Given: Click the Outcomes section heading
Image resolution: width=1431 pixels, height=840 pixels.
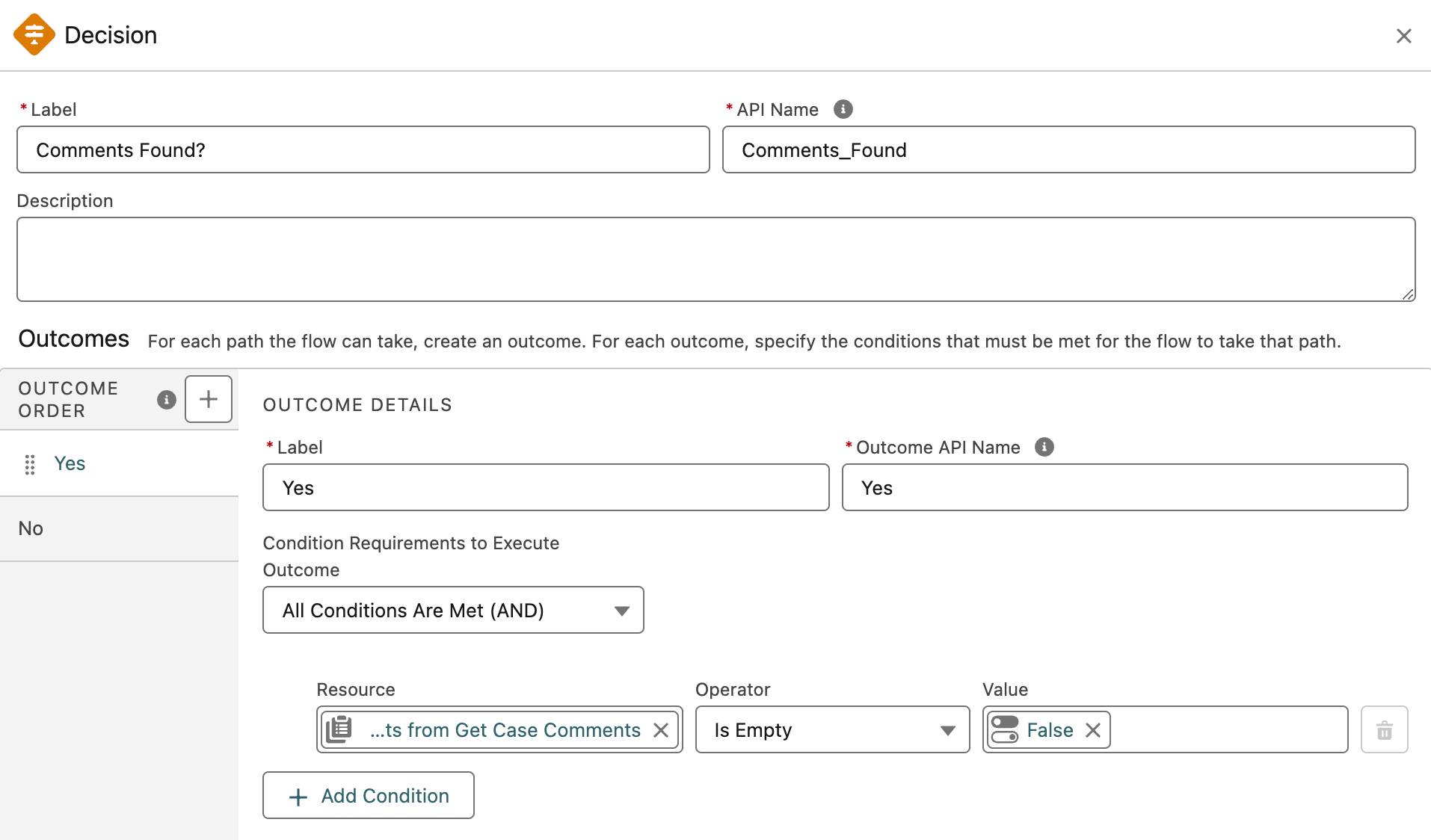Looking at the screenshot, I should [74, 339].
